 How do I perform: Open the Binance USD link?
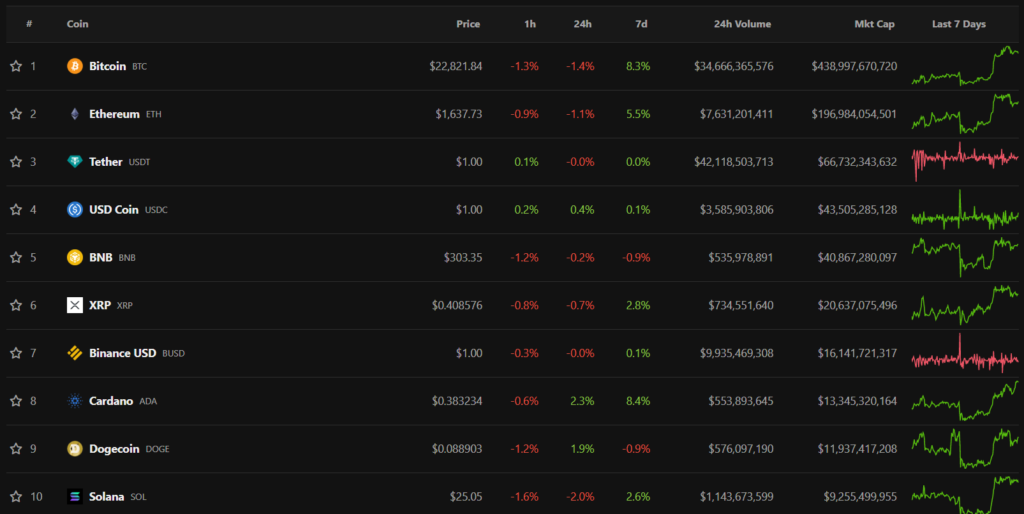123,353
